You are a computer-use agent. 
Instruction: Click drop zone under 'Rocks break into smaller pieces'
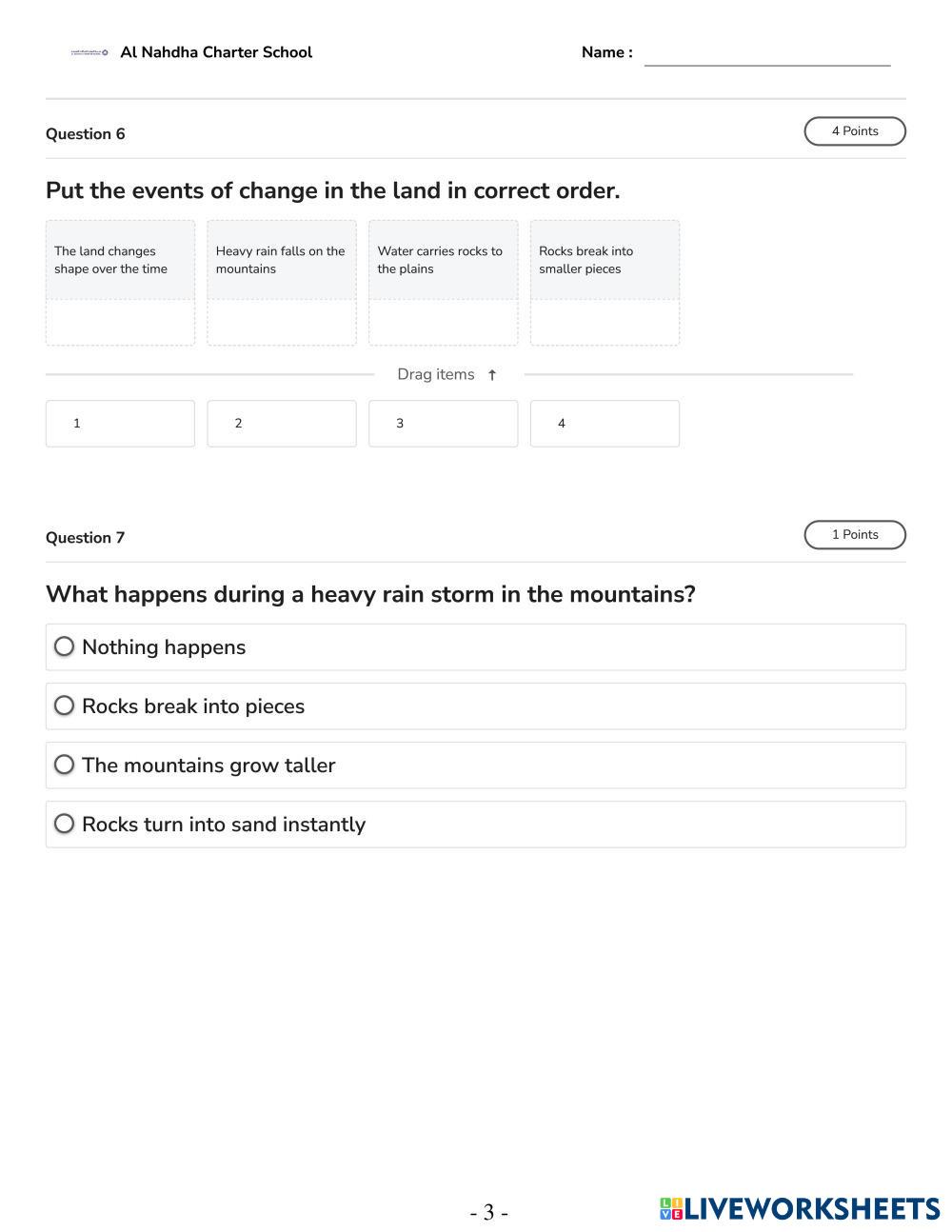pos(605,323)
